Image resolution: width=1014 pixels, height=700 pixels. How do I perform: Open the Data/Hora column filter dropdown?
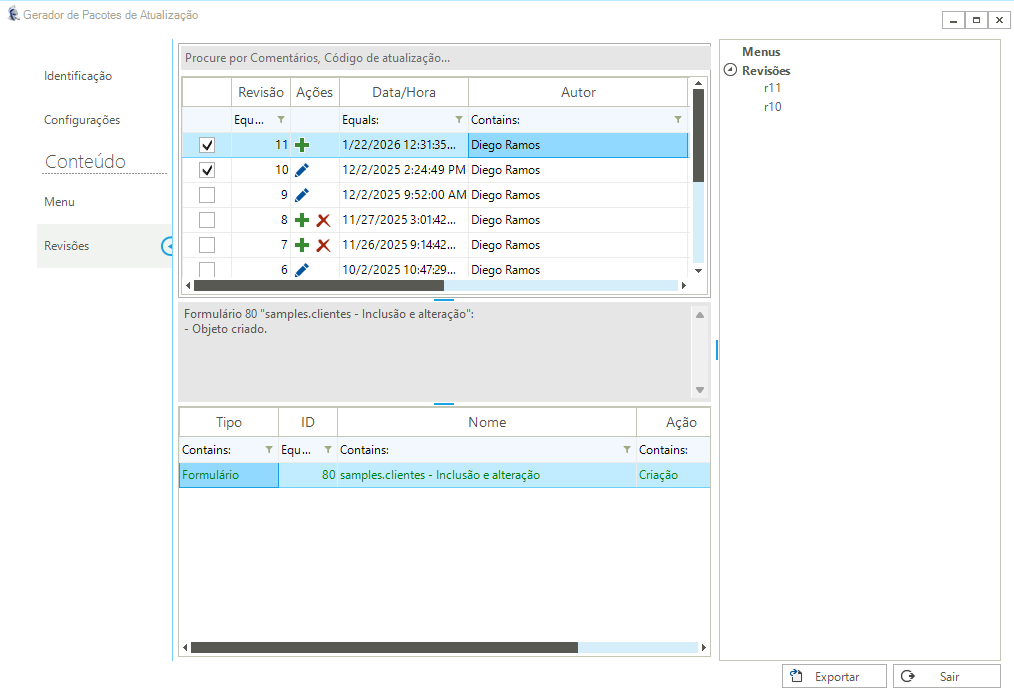[x=459, y=120]
